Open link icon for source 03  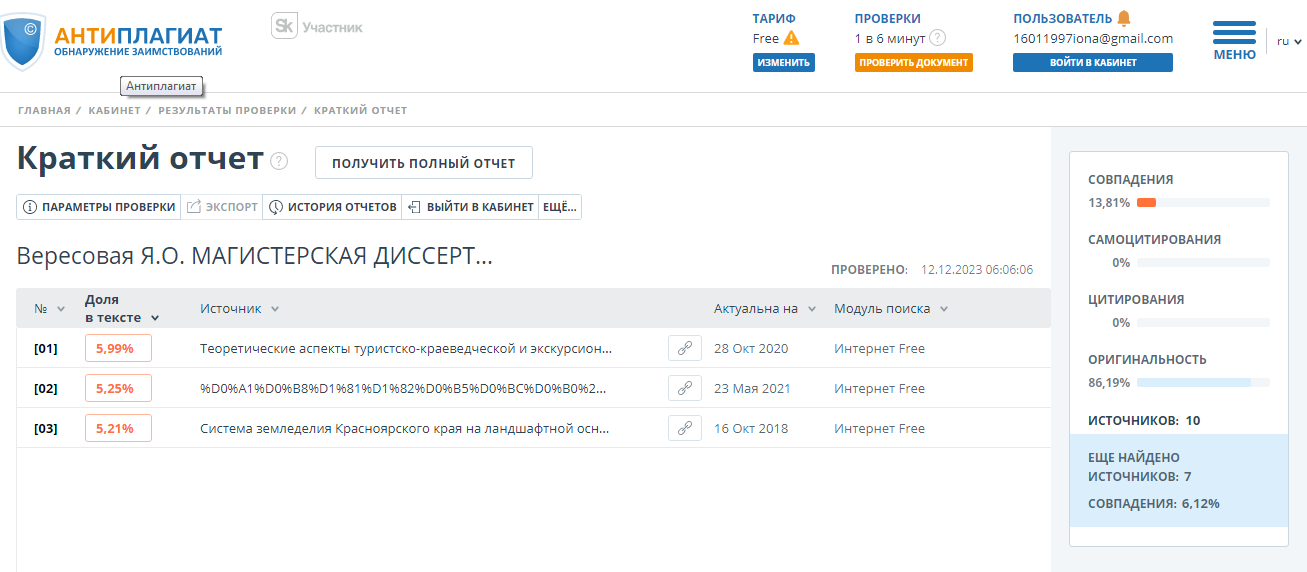pos(684,428)
